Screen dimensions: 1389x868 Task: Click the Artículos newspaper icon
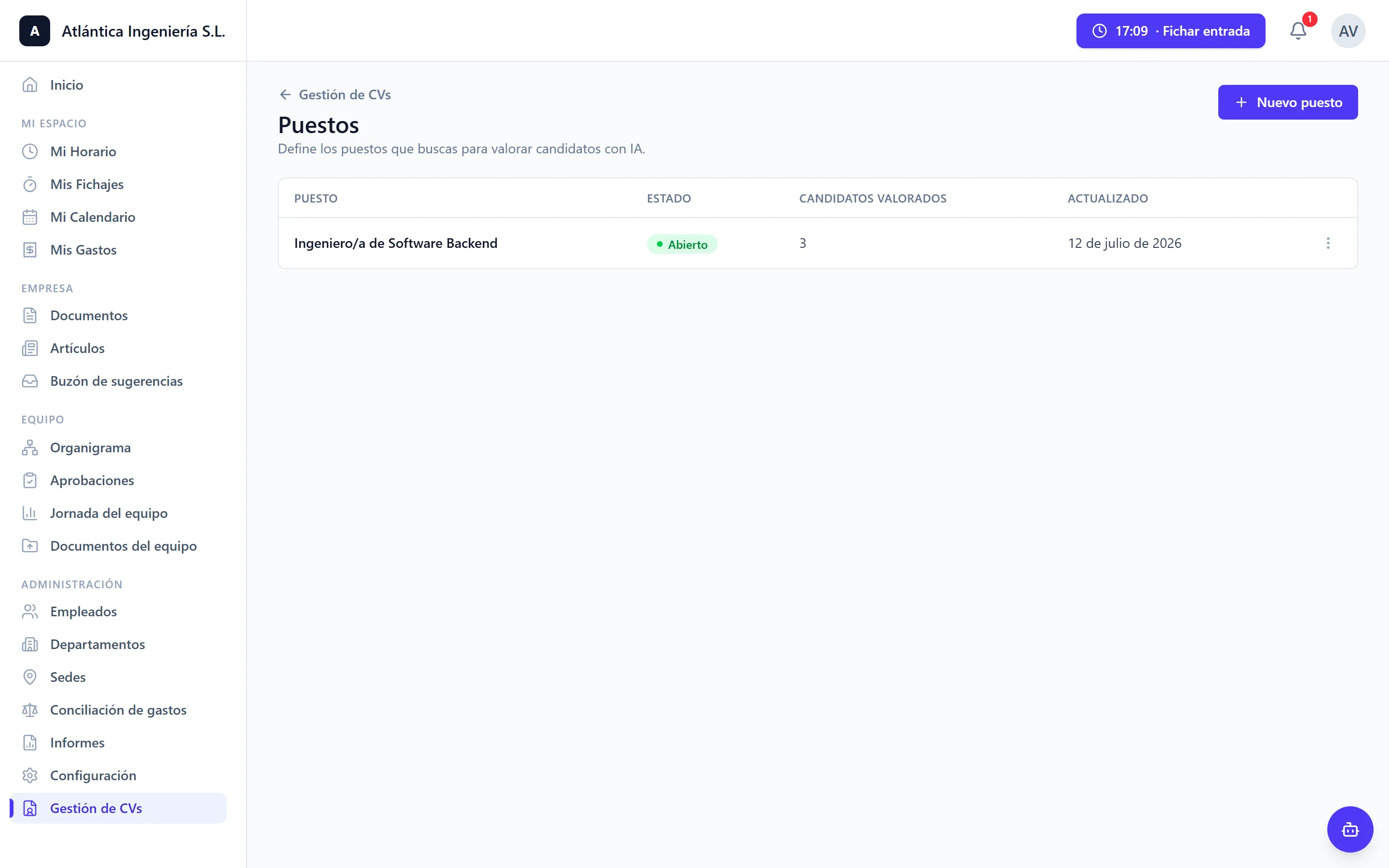tap(30, 348)
